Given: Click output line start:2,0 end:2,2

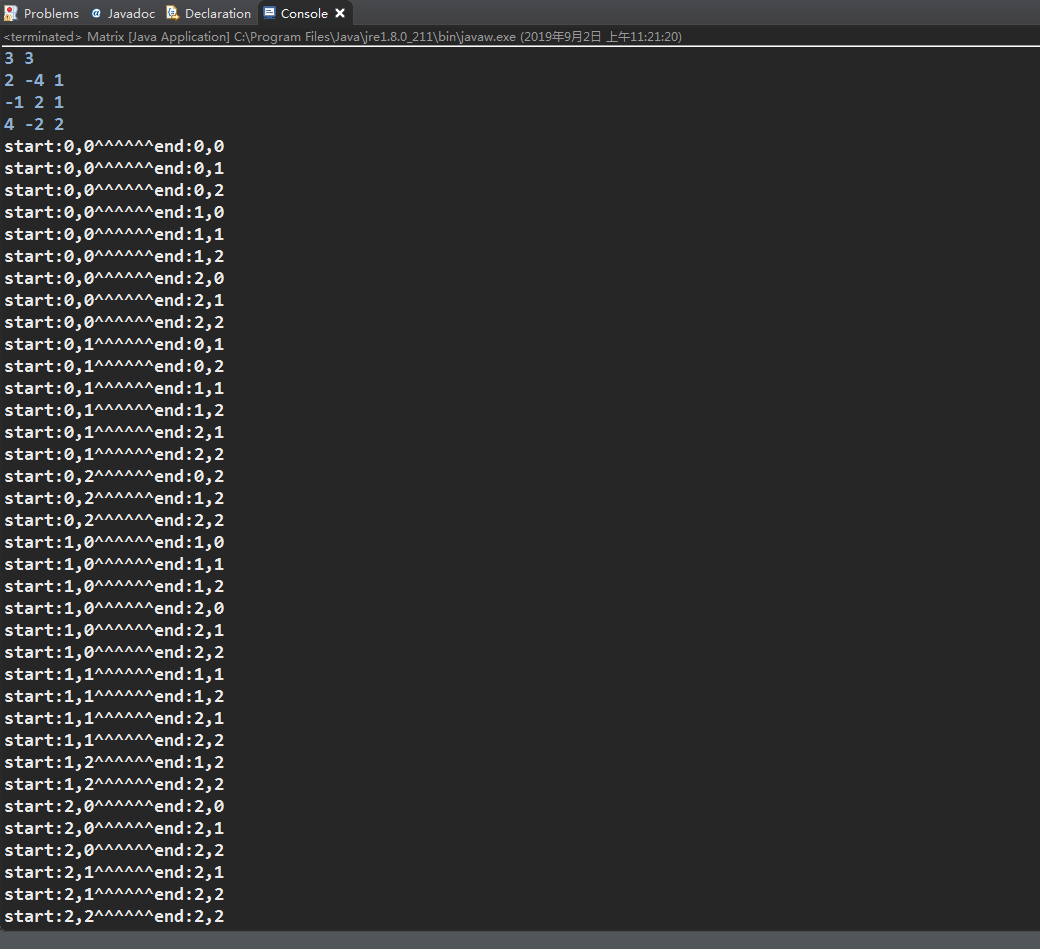Looking at the screenshot, I should (114, 851).
